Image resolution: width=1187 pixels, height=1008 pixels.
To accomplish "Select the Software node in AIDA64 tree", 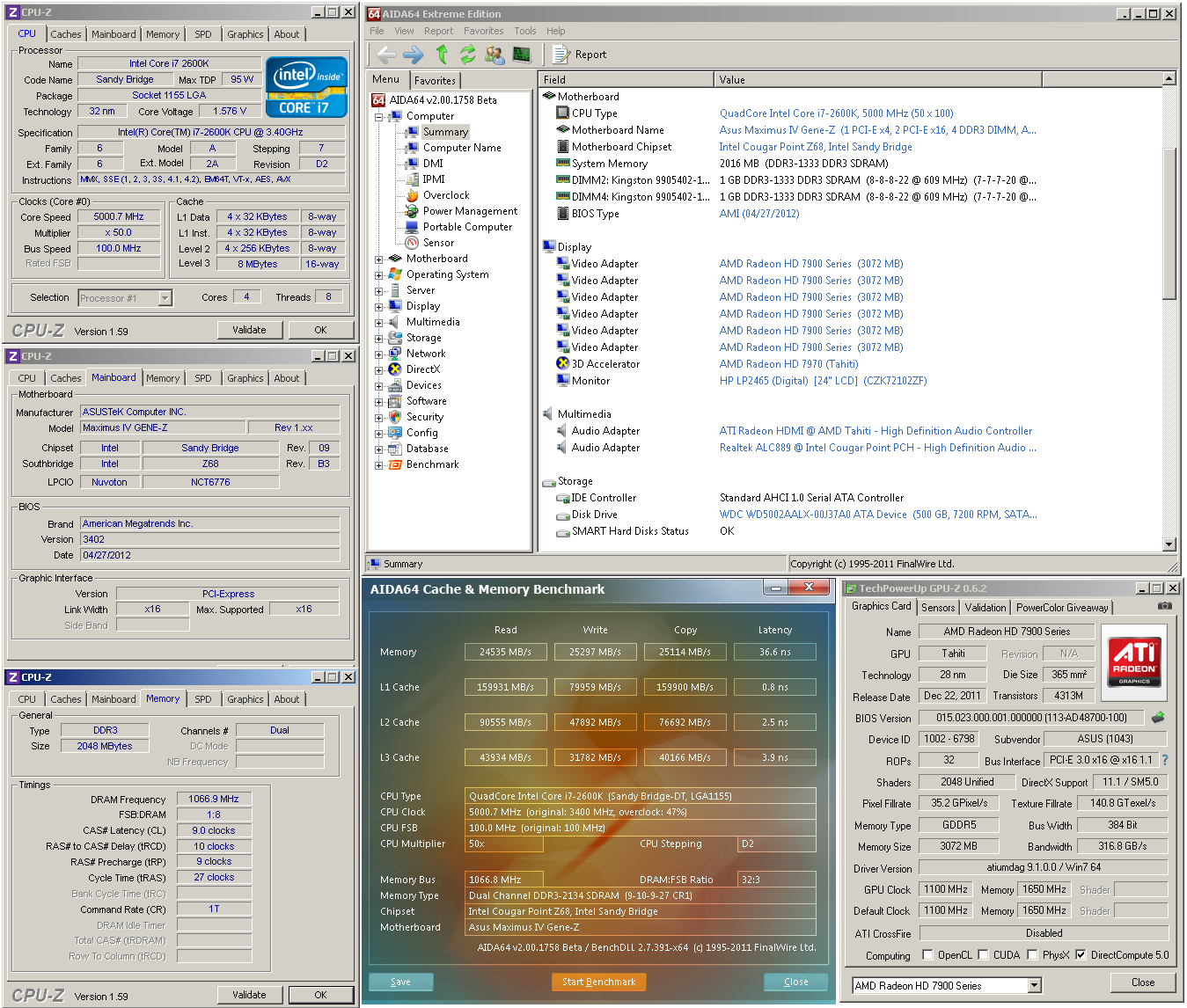I will [418, 401].
